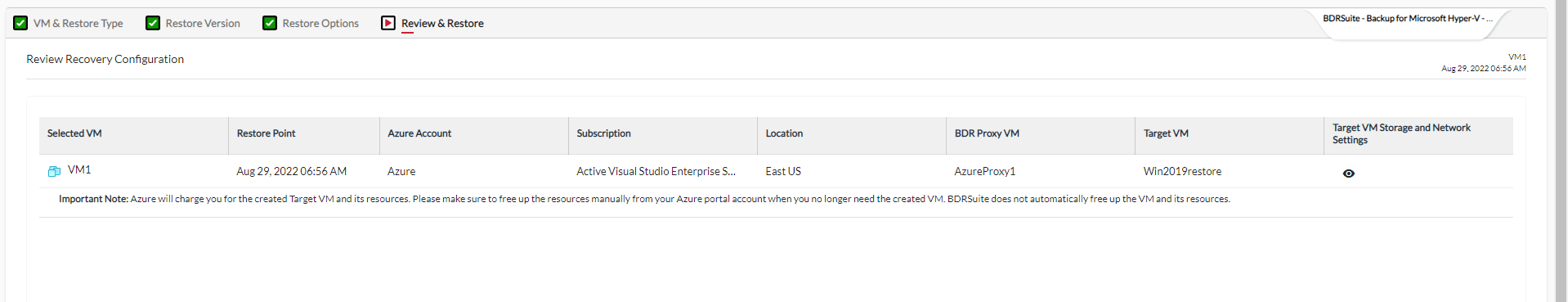
Task: Click the Location column header
Action: [852, 136]
